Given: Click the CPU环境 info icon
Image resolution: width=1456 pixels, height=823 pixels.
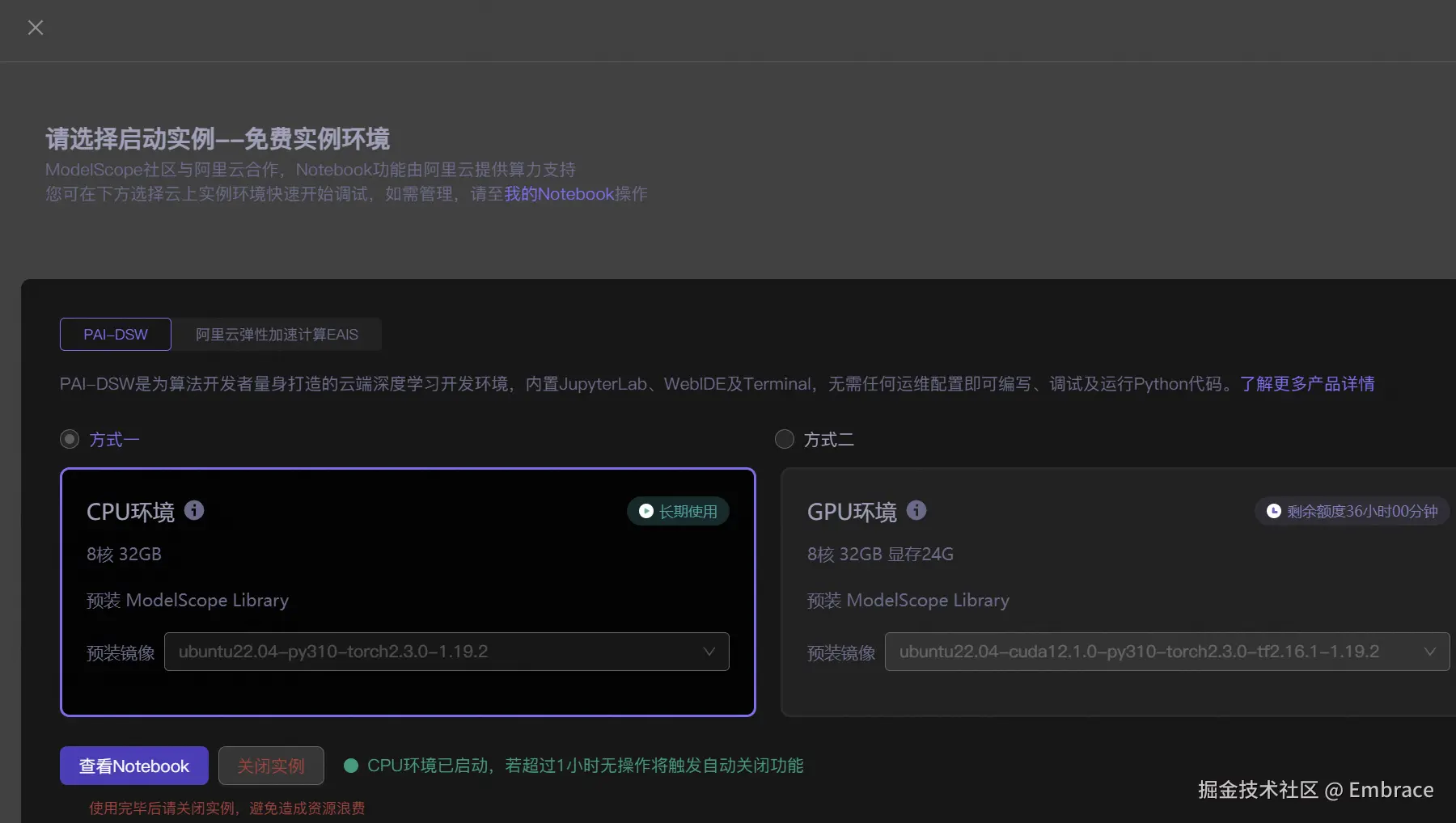Looking at the screenshot, I should 194,510.
